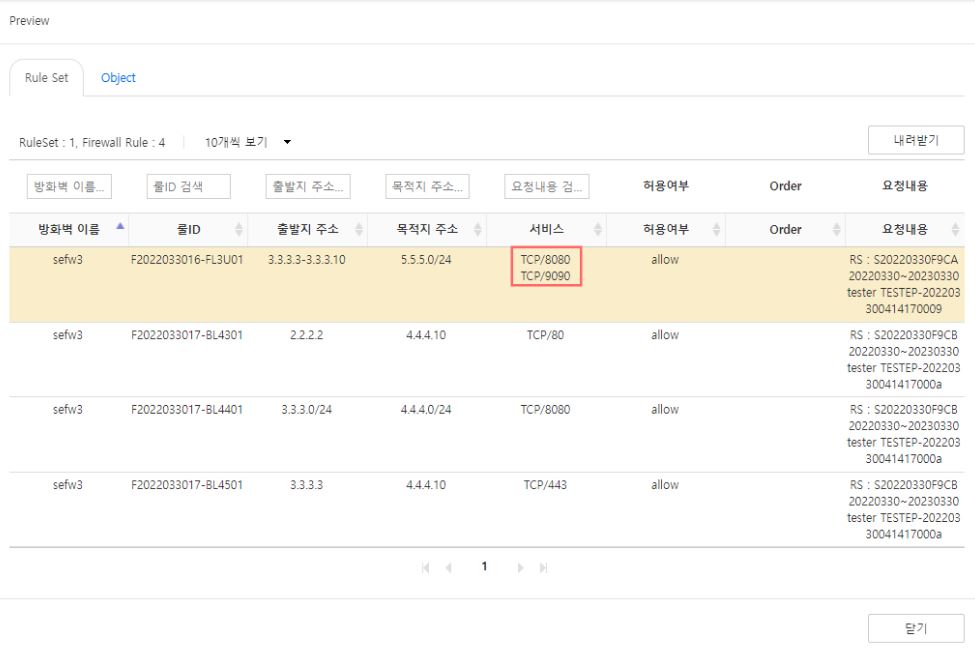This screenshot has width=975, height=648.
Task: Sort table by 목적지 주소 arrows
Action: [478, 229]
